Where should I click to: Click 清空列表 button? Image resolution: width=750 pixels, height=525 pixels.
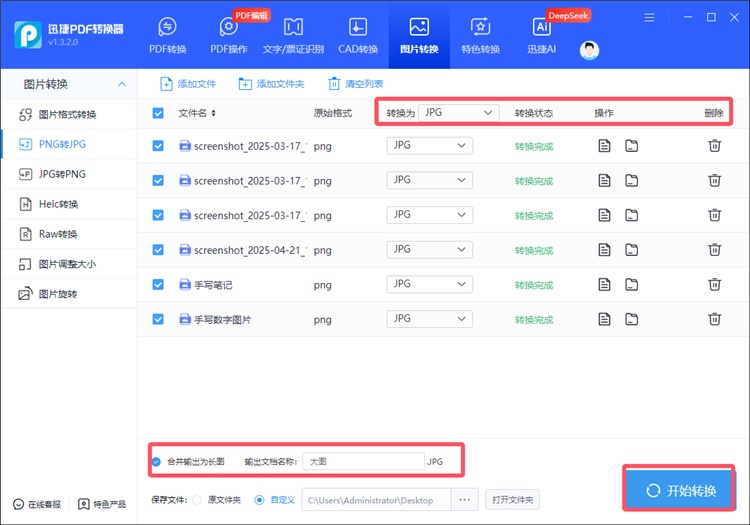356,84
